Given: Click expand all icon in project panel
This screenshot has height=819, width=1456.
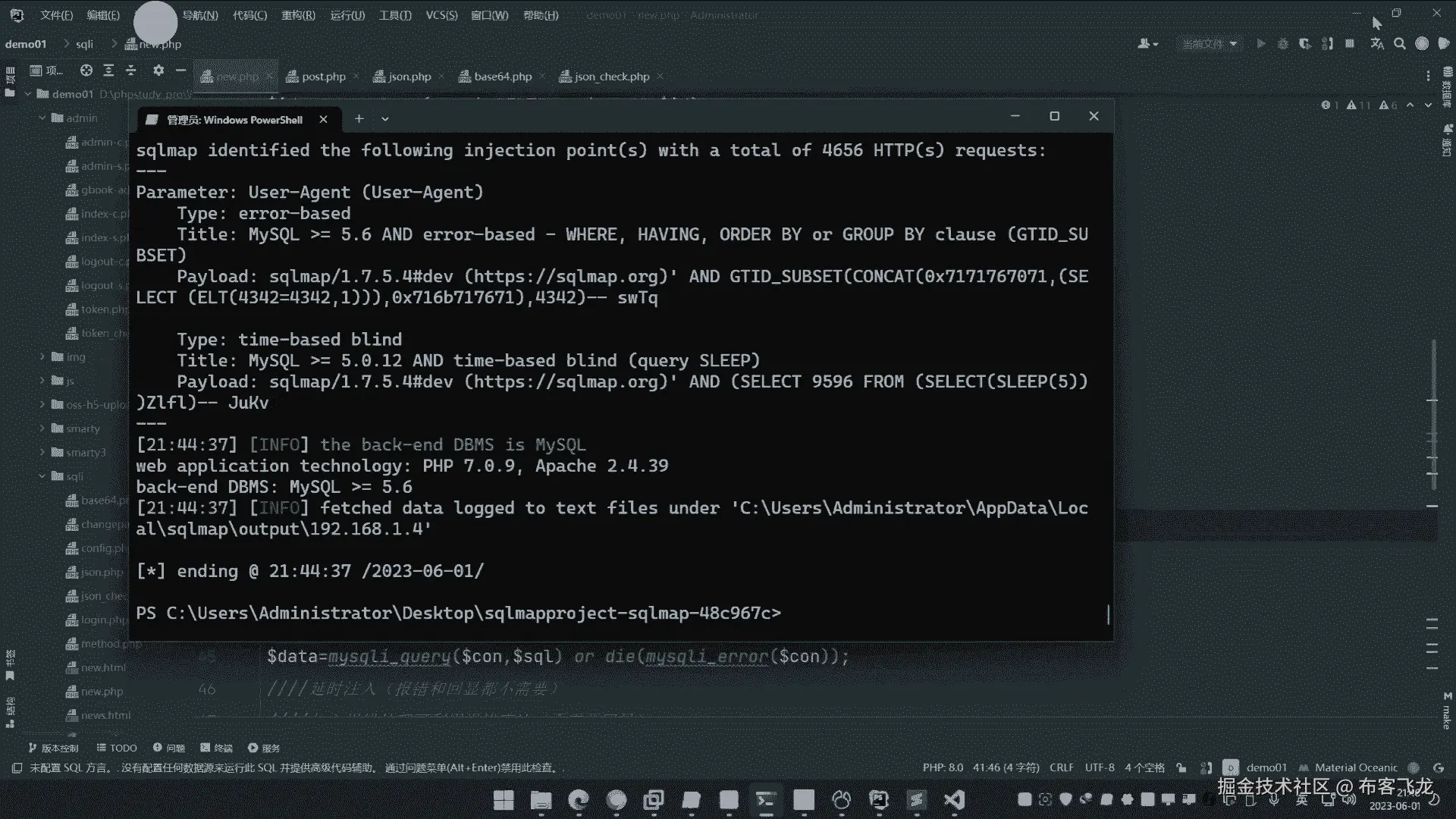Looking at the screenshot, I should (x=108, y=71).
